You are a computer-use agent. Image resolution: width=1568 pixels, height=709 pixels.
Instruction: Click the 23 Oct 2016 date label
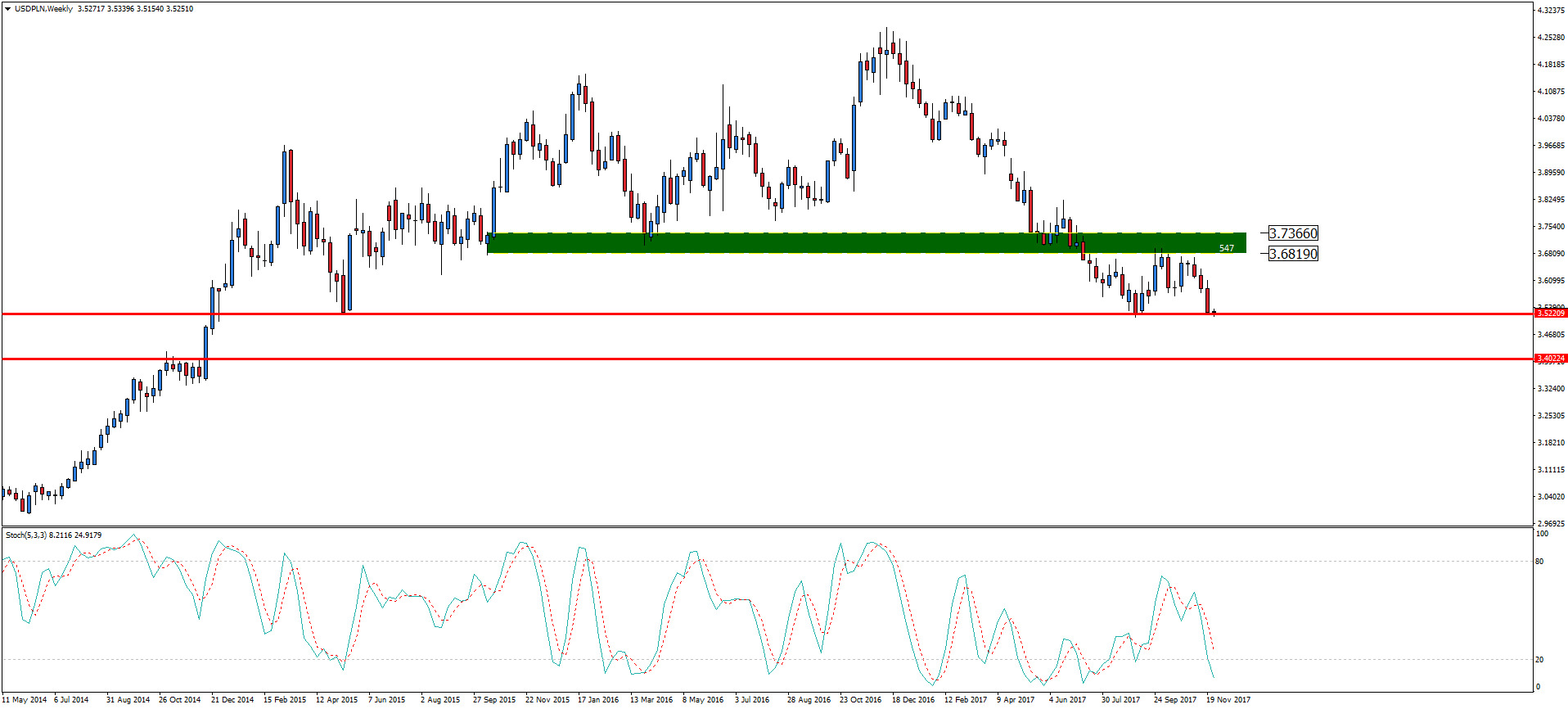861,700
